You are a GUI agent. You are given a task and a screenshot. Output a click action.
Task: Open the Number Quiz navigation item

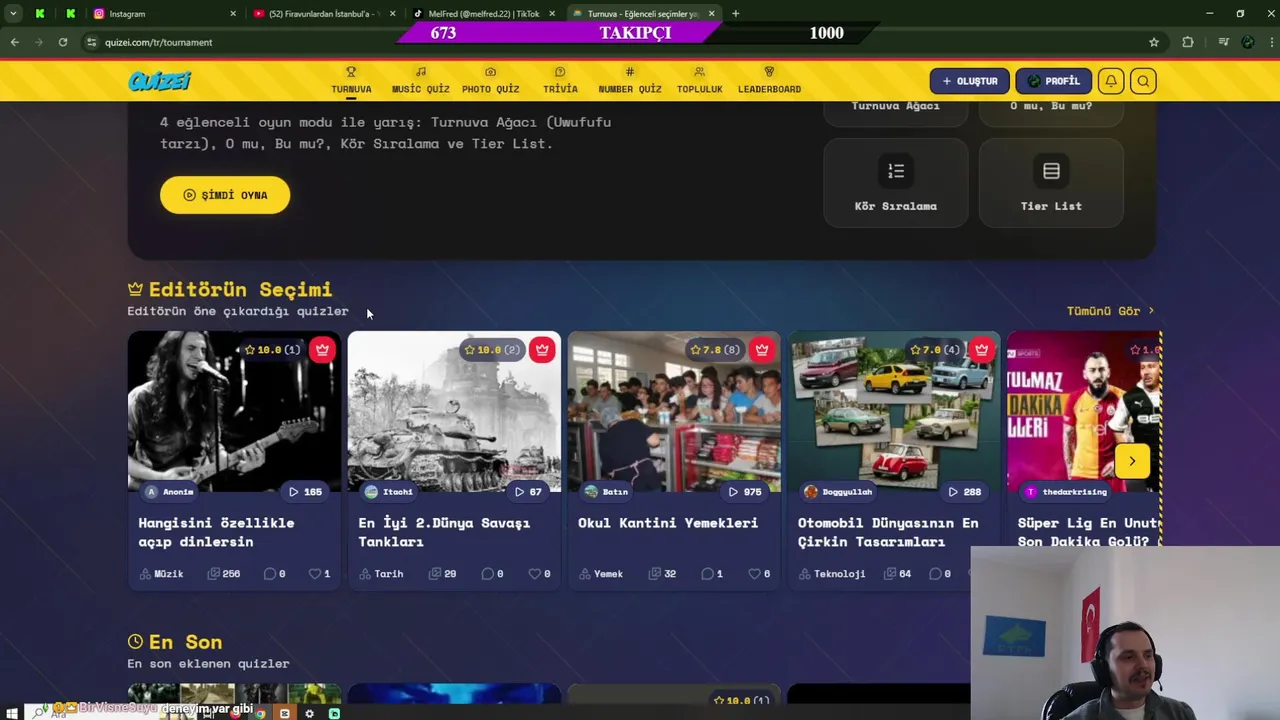pos(630,81)
